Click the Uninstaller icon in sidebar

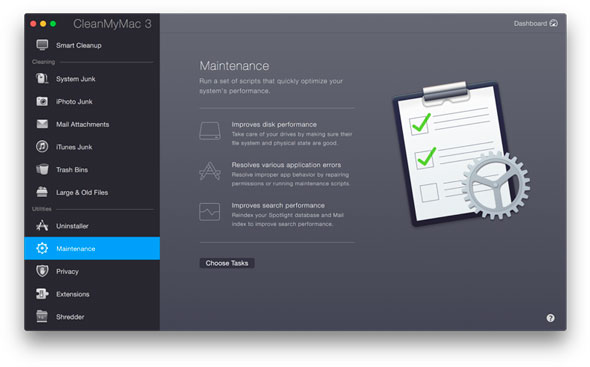point(42,225)
